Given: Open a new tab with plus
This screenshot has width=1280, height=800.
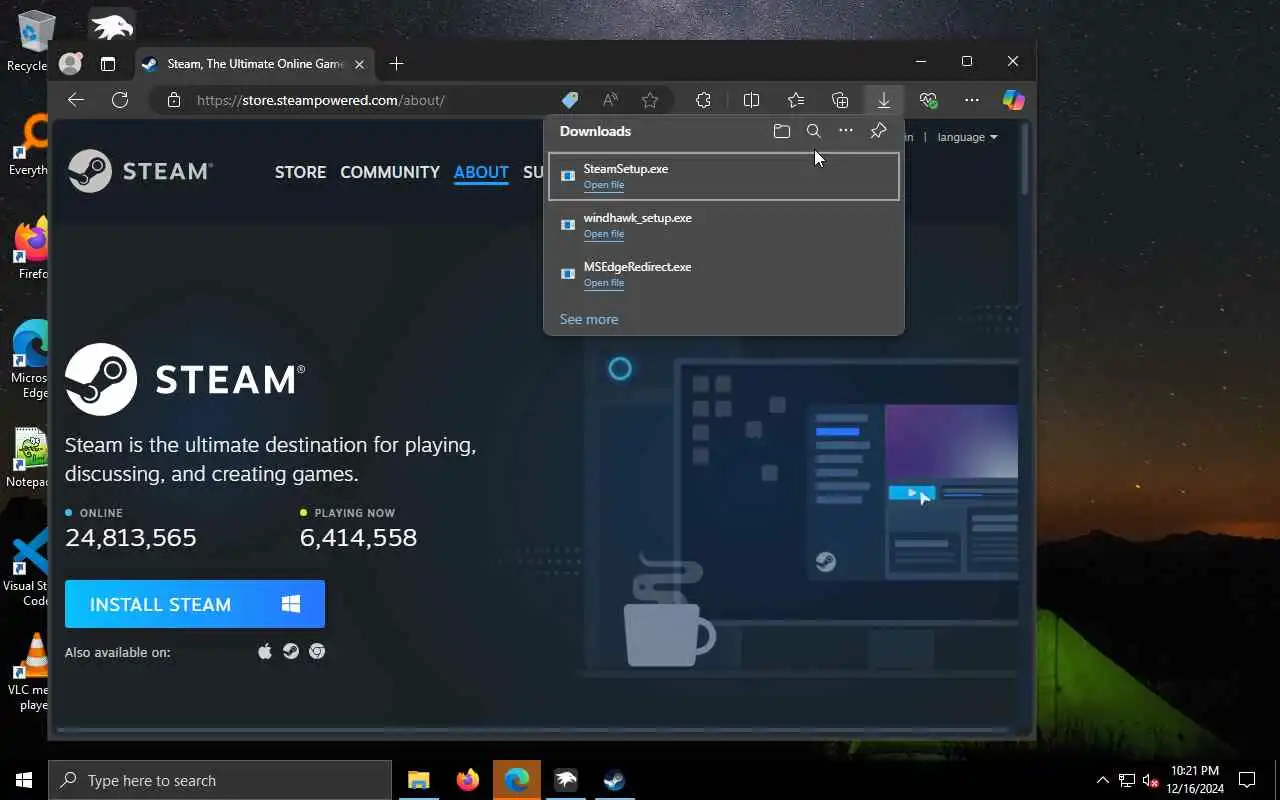Looking at the screenshot, I should (x=396, y=64).
